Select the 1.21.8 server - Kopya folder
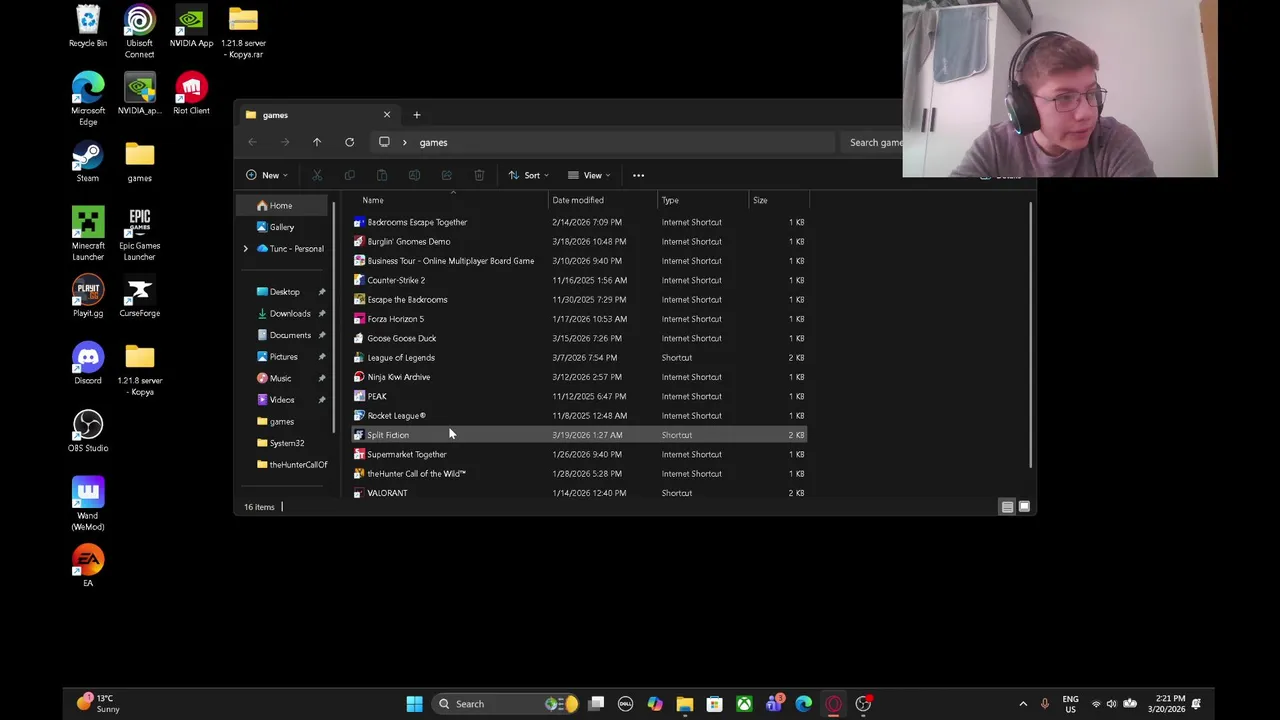1280x720 pixels. point(140,369)
